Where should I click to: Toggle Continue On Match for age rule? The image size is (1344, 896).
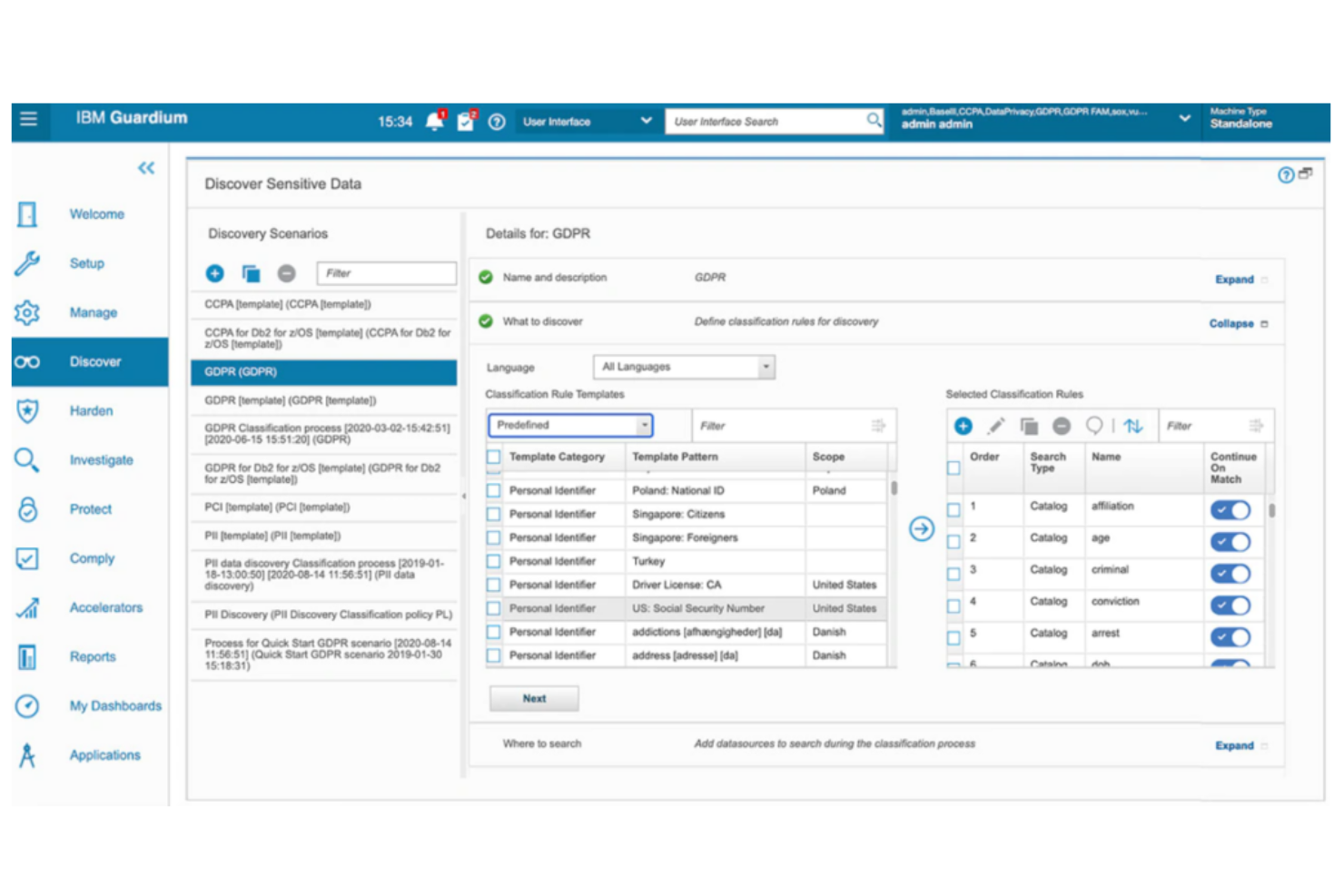[1231, 542]
